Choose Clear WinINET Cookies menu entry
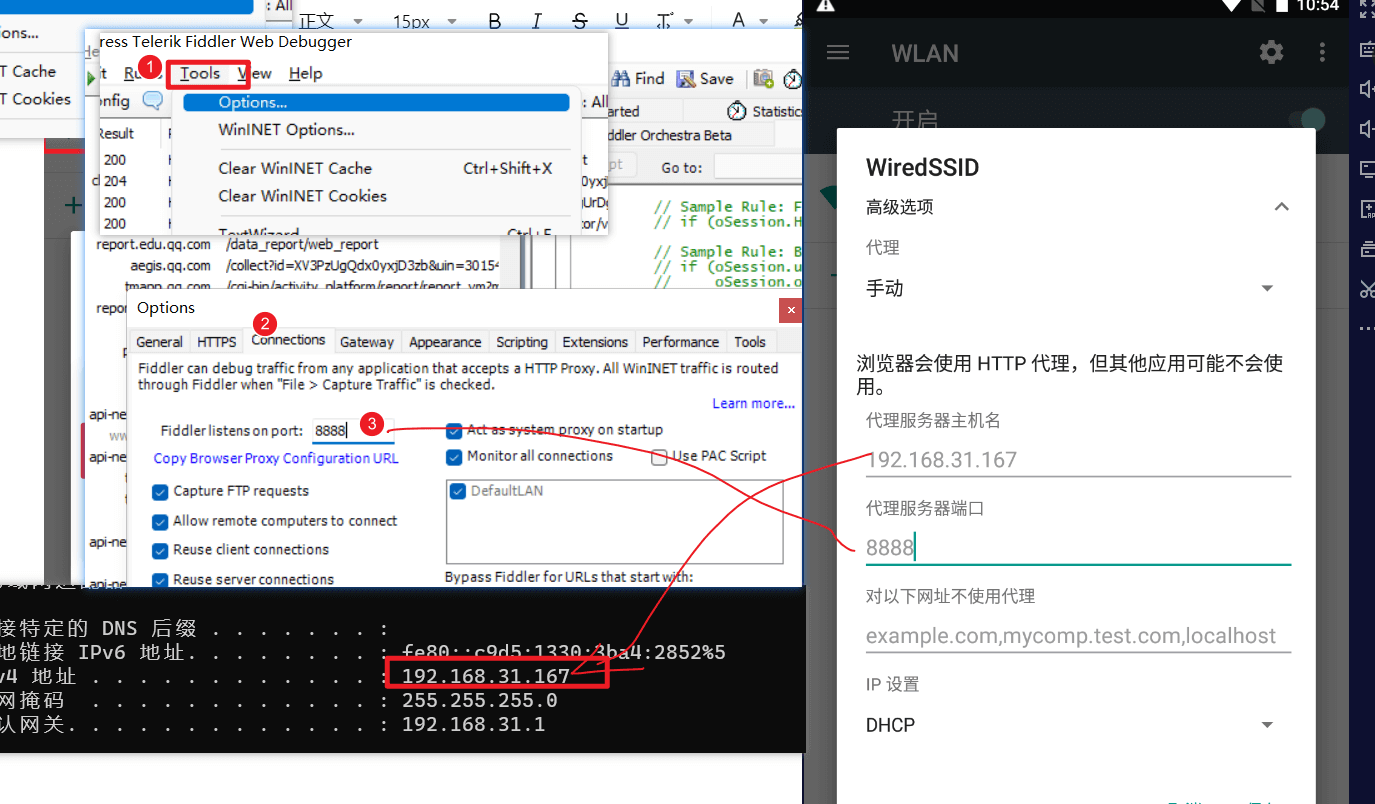This screenshot has height=804, width=1375. coord(302,196)
